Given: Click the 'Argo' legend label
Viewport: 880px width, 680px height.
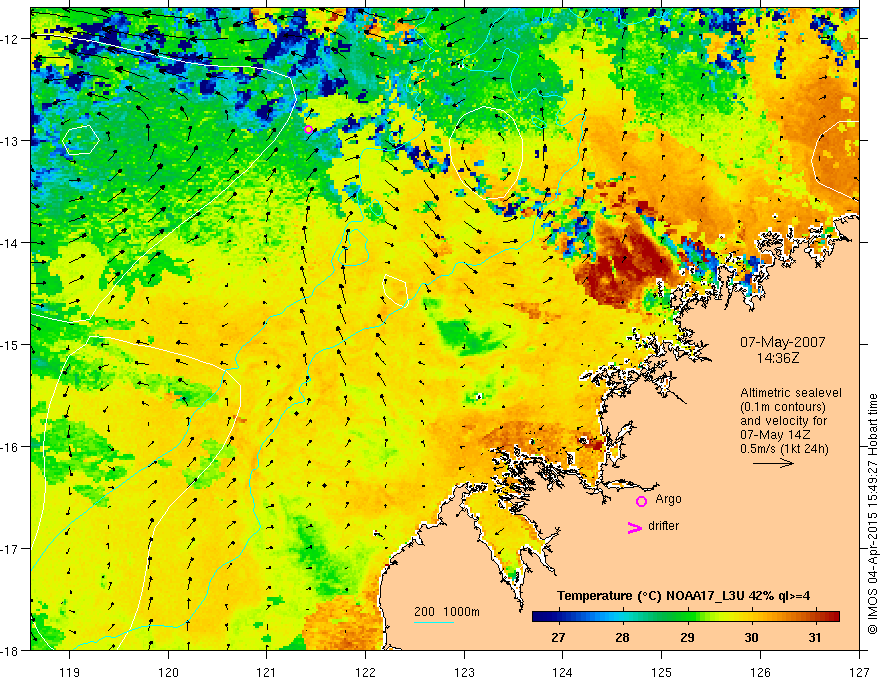Looking at the screenshot, I should point(668,499).
